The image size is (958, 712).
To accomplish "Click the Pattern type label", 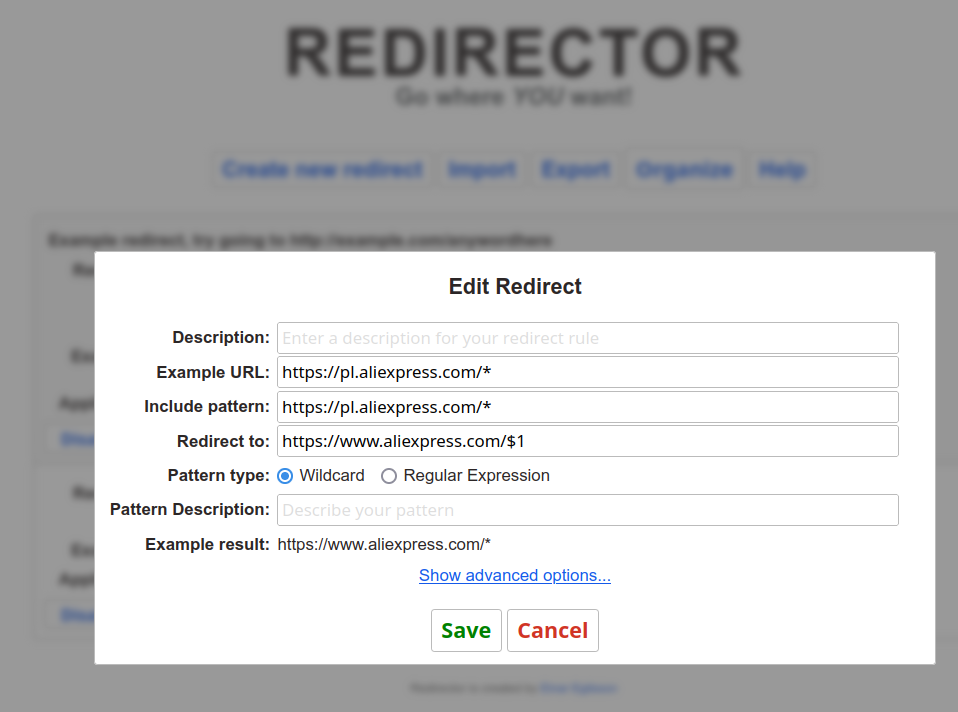I will 219,475.
